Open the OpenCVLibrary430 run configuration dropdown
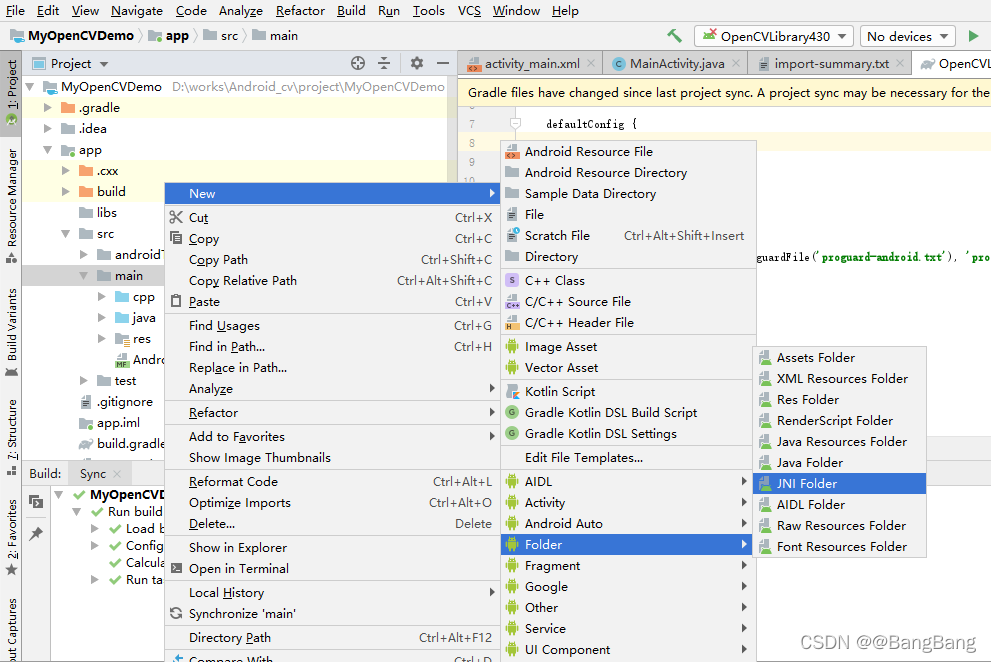The width and height of the screenshot is (991, 662). (x=774, y=36)
